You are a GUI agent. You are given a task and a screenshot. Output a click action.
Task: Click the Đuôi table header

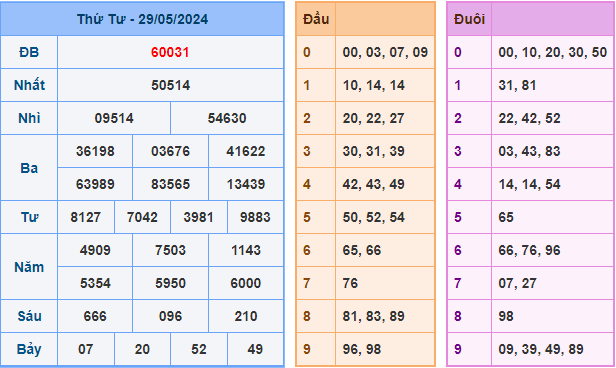pos(469,19)
